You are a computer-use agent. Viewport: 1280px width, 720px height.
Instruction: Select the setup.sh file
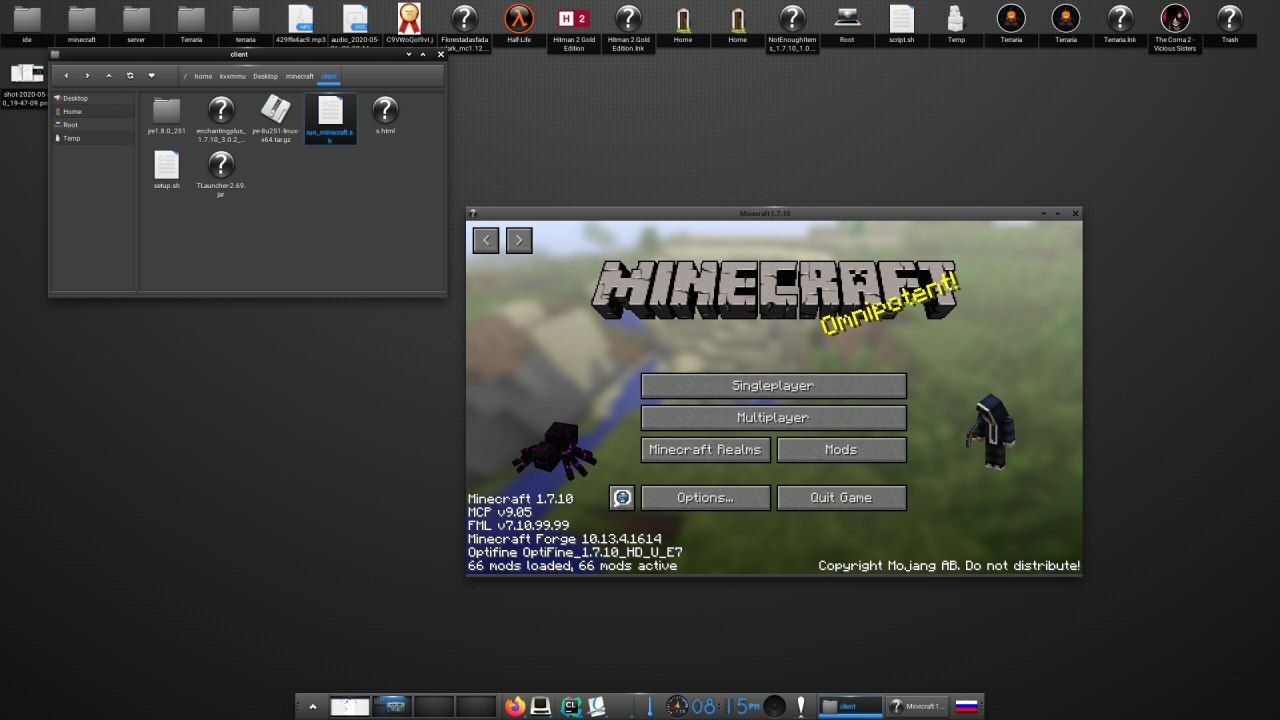pyautogui.click(x=166, y=170)
